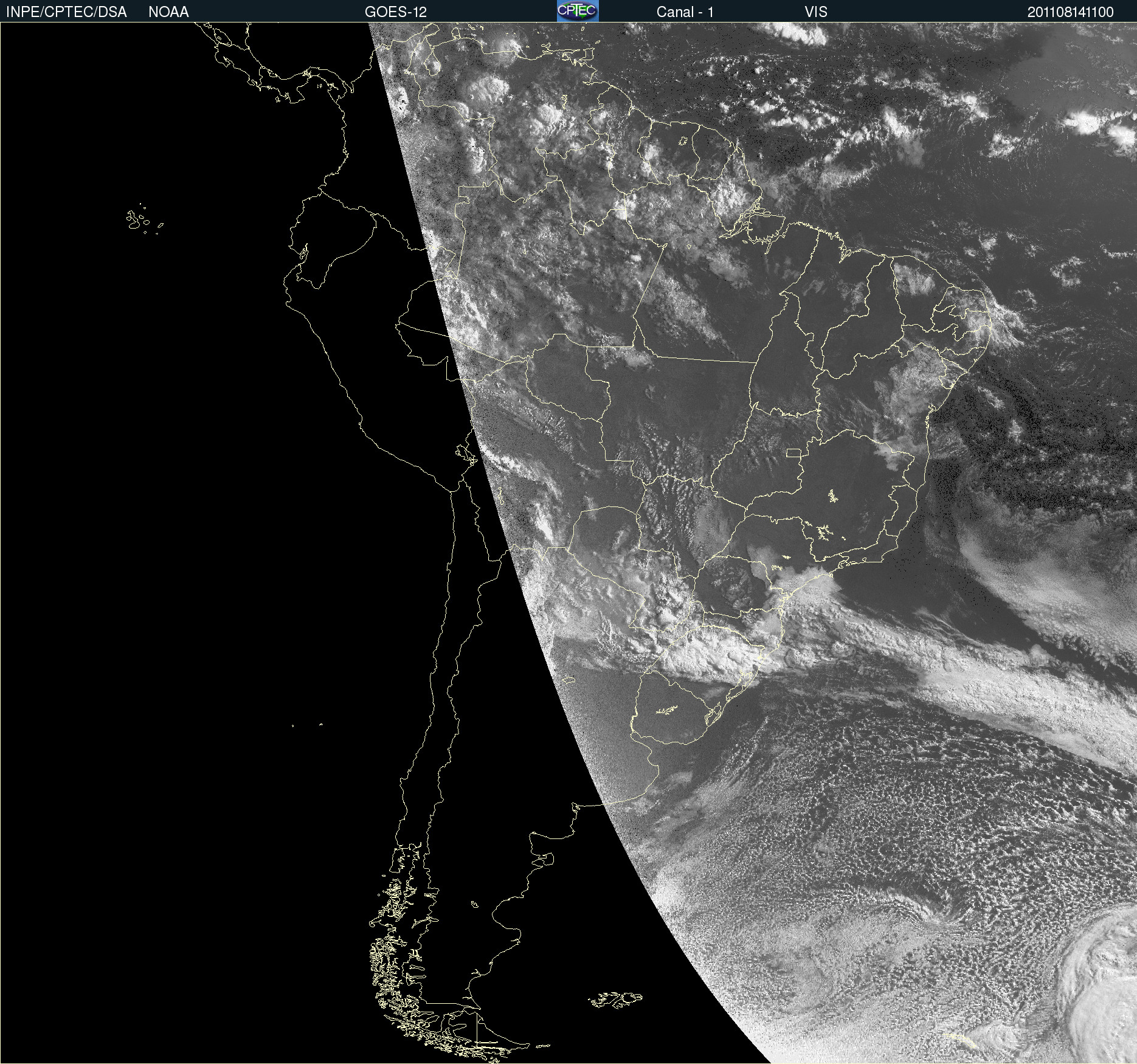Select the GOES-12 satellite label
Screen dimensions: 1137x1064
pos(396,12)
